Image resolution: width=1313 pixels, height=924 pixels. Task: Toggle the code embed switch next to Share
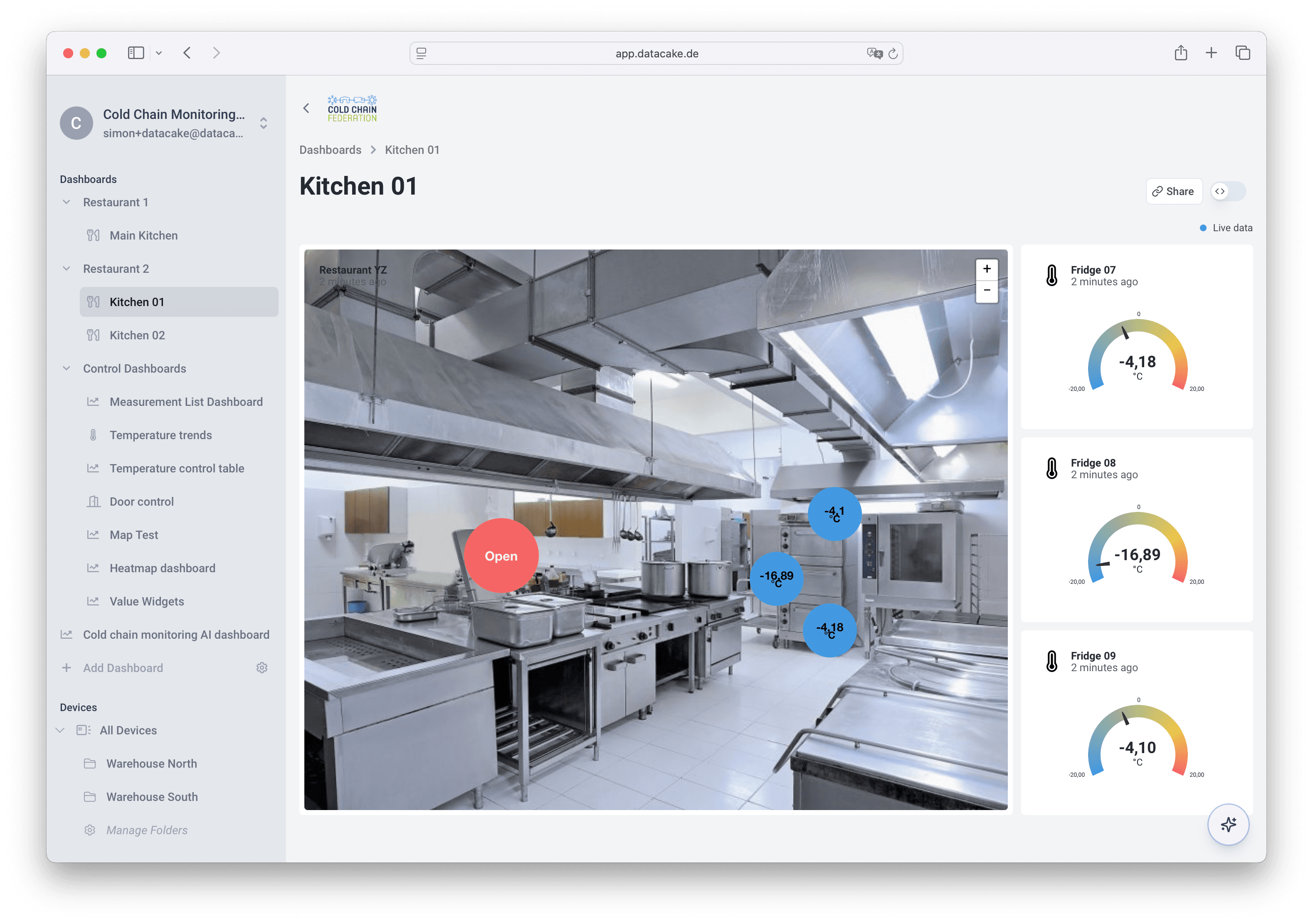[x=1228, y=191]
